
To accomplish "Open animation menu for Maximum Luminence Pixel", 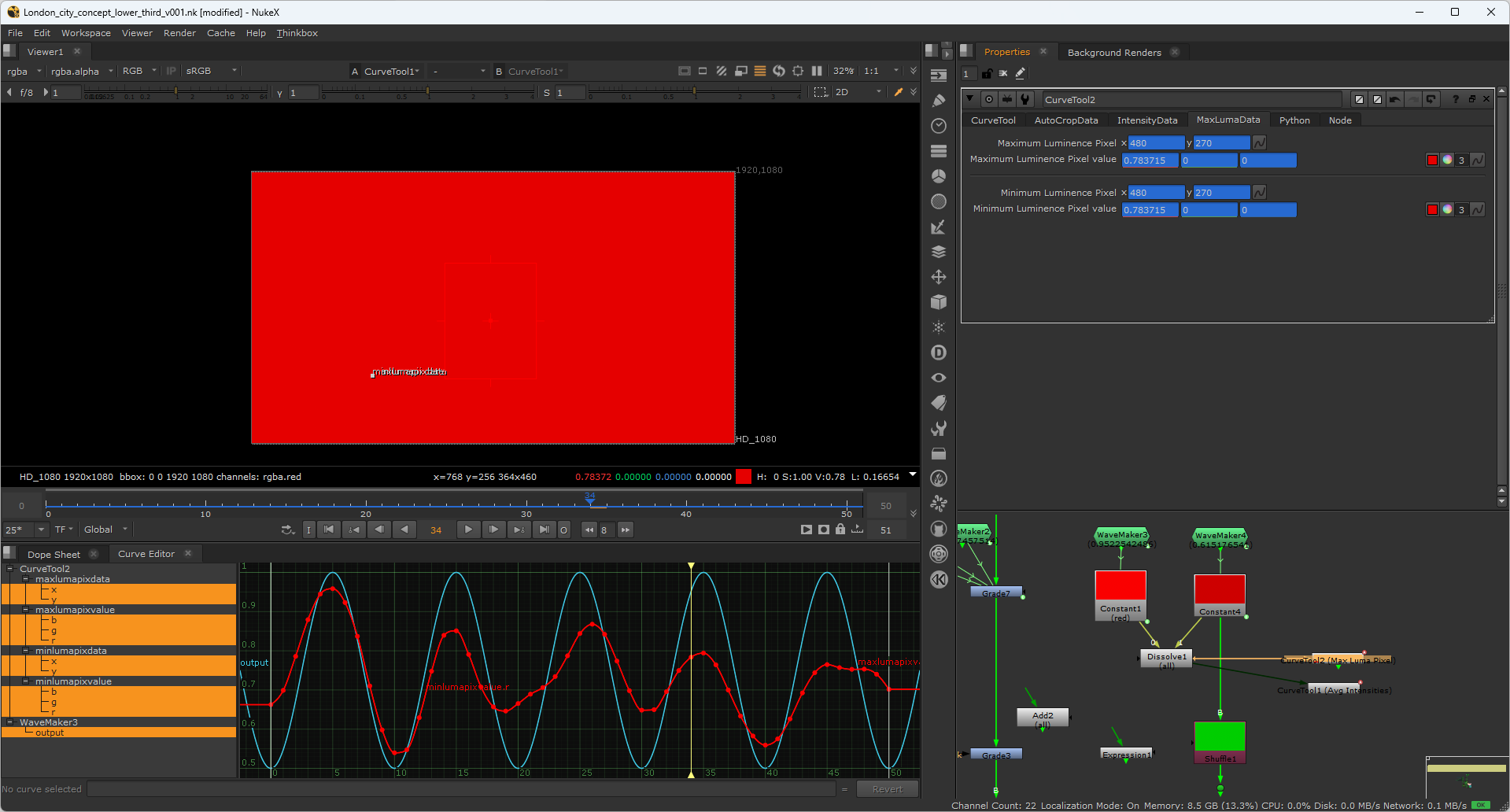I will point(1260,143).
